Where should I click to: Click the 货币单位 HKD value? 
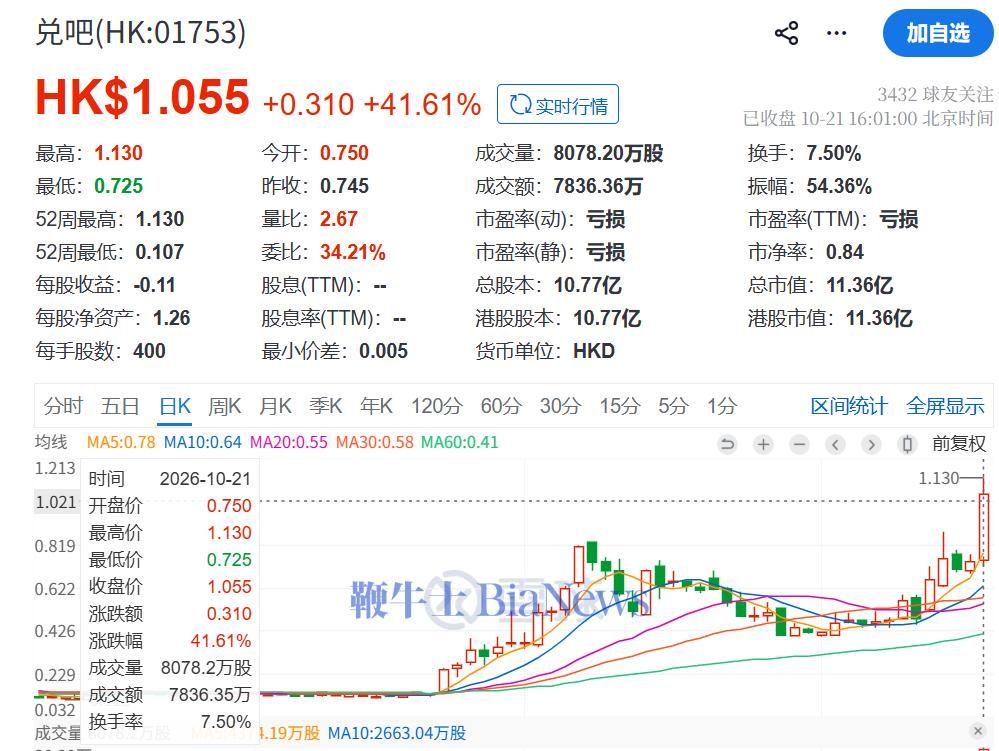[594, 351]
